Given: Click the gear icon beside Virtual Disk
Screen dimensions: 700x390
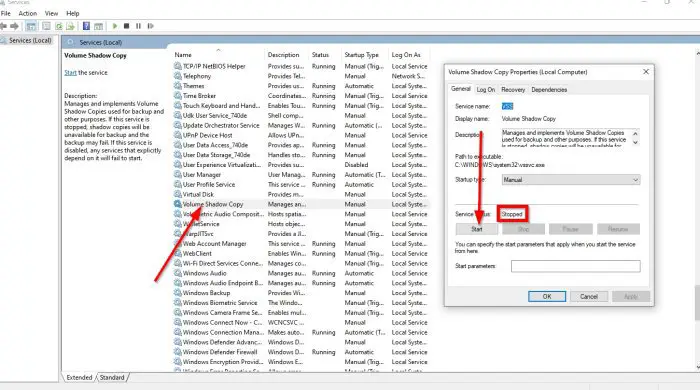Looking at the screenshot, I should [x=178, y=194].
